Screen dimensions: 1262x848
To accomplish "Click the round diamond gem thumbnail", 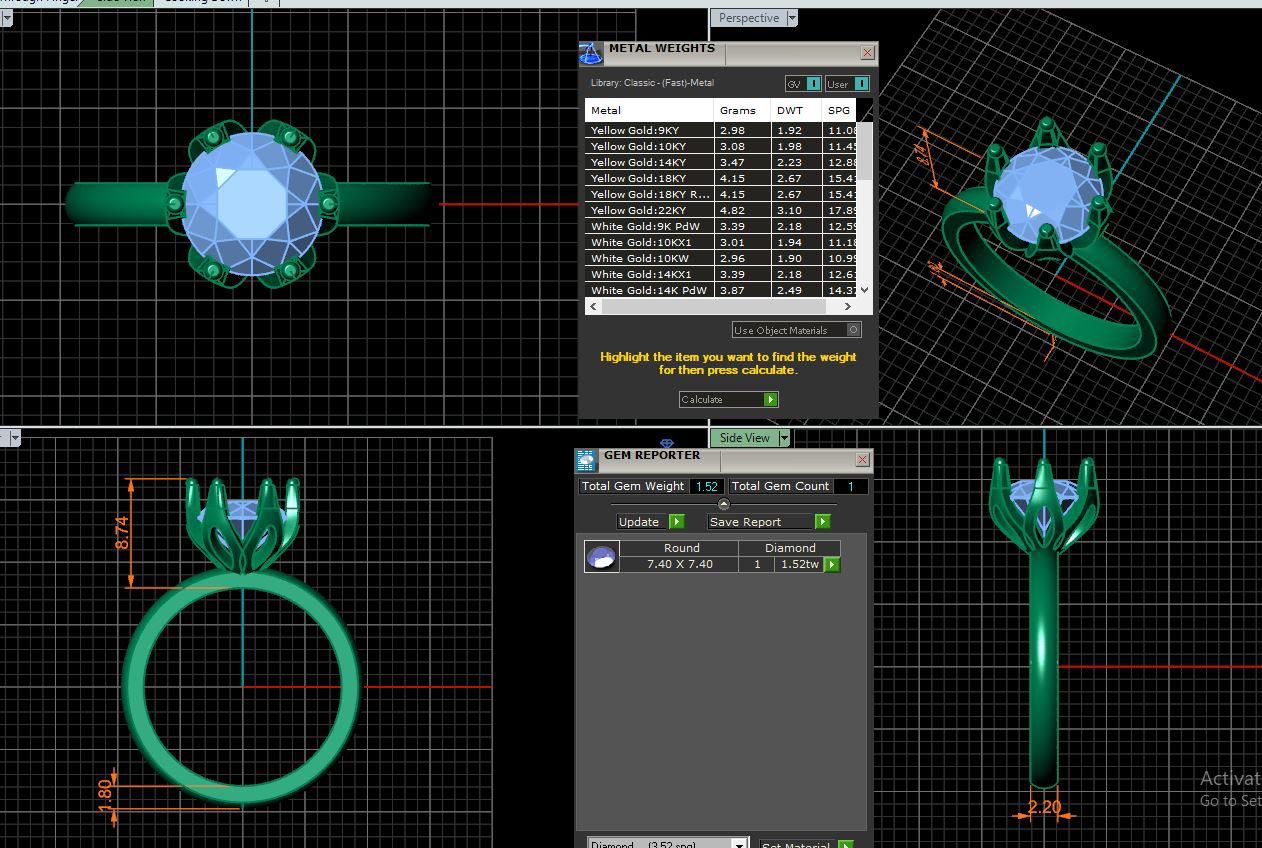I will (x=601, y=557).
